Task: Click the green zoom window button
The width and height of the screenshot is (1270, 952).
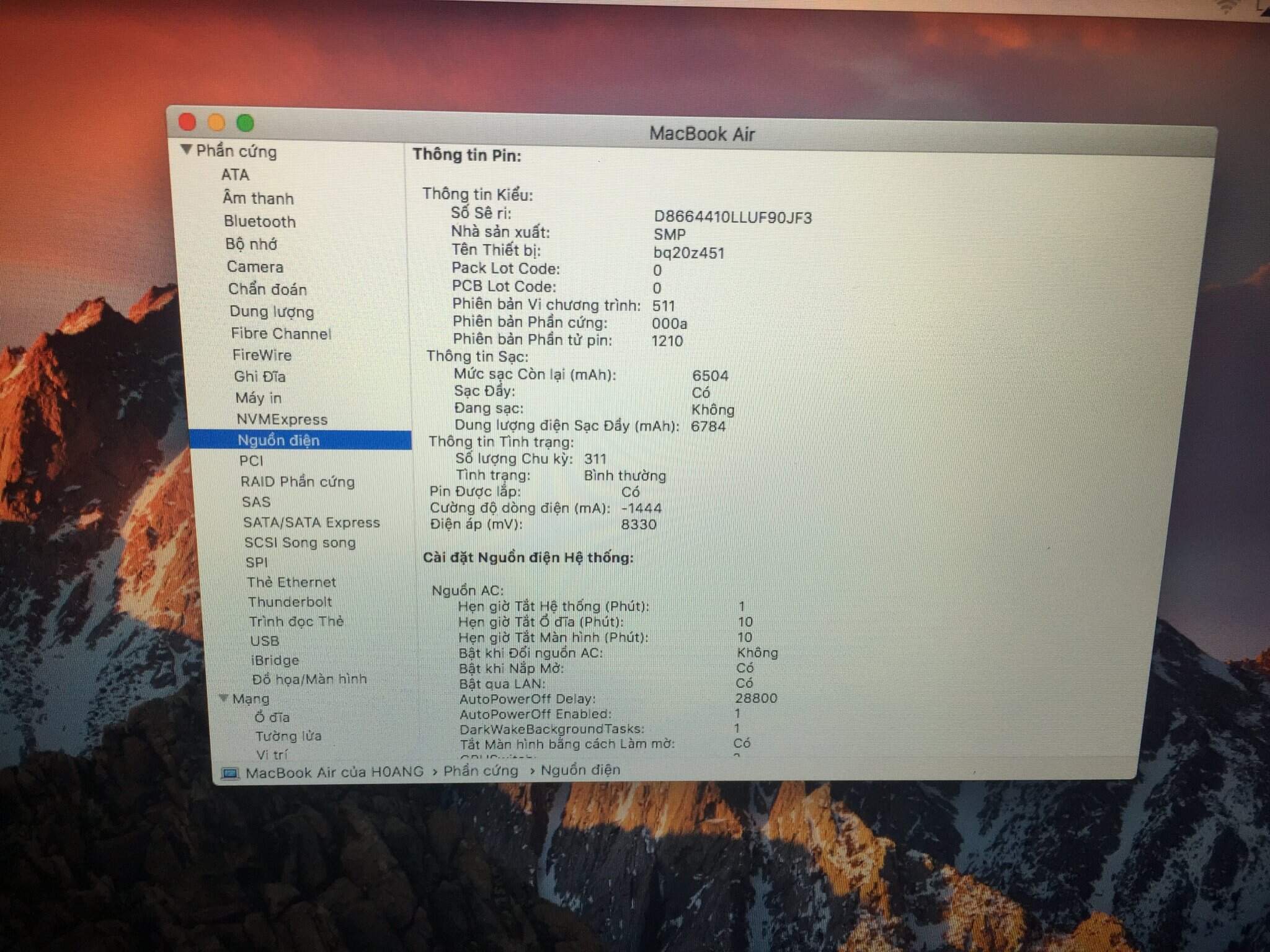Action: (246, 123)
